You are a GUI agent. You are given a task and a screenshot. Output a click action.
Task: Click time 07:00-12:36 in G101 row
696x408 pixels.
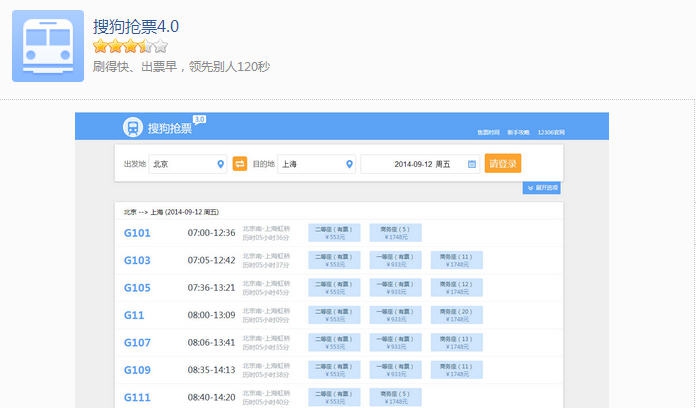pyautogui.click(x=211, y=233)
